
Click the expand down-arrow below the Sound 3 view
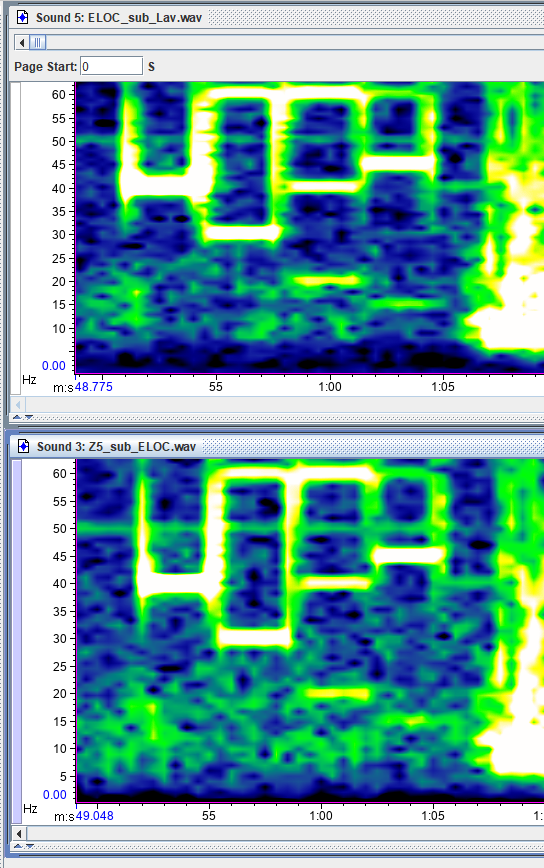[x=30, y=846]
